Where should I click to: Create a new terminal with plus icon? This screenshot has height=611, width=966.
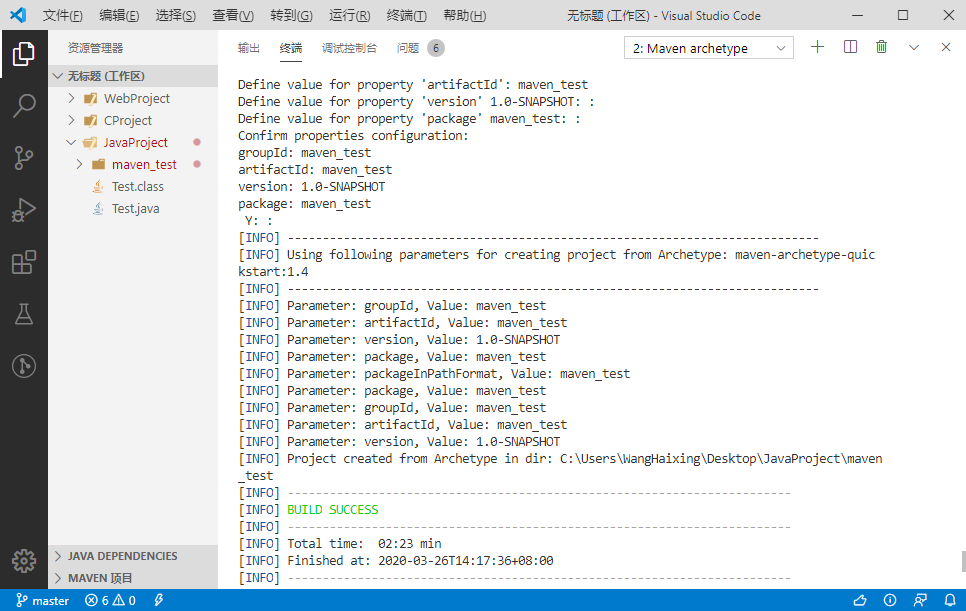click(817, 47)
